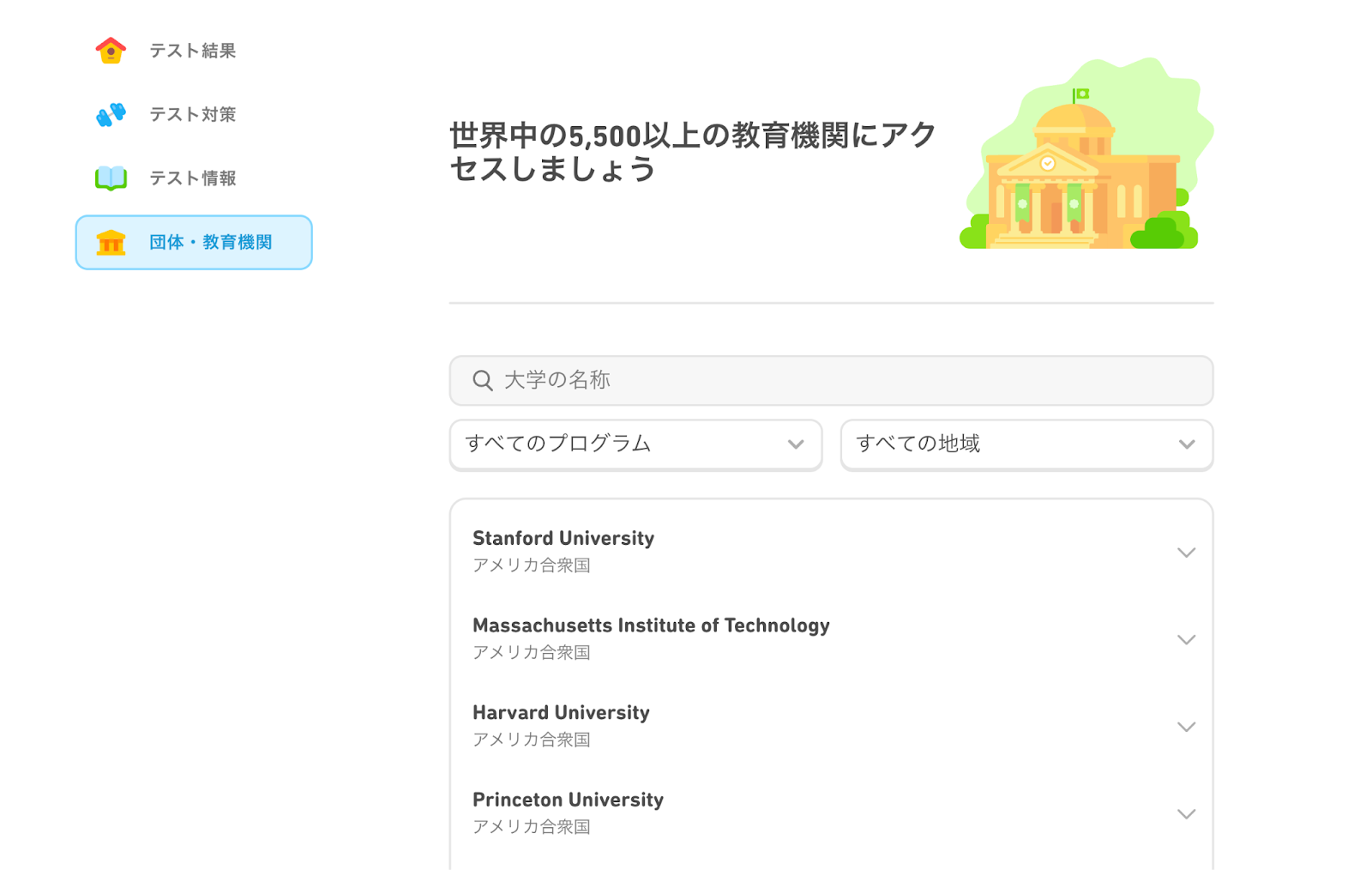1372x870 pixels.
Task: Click the Harvard University name
Action: 561,712
